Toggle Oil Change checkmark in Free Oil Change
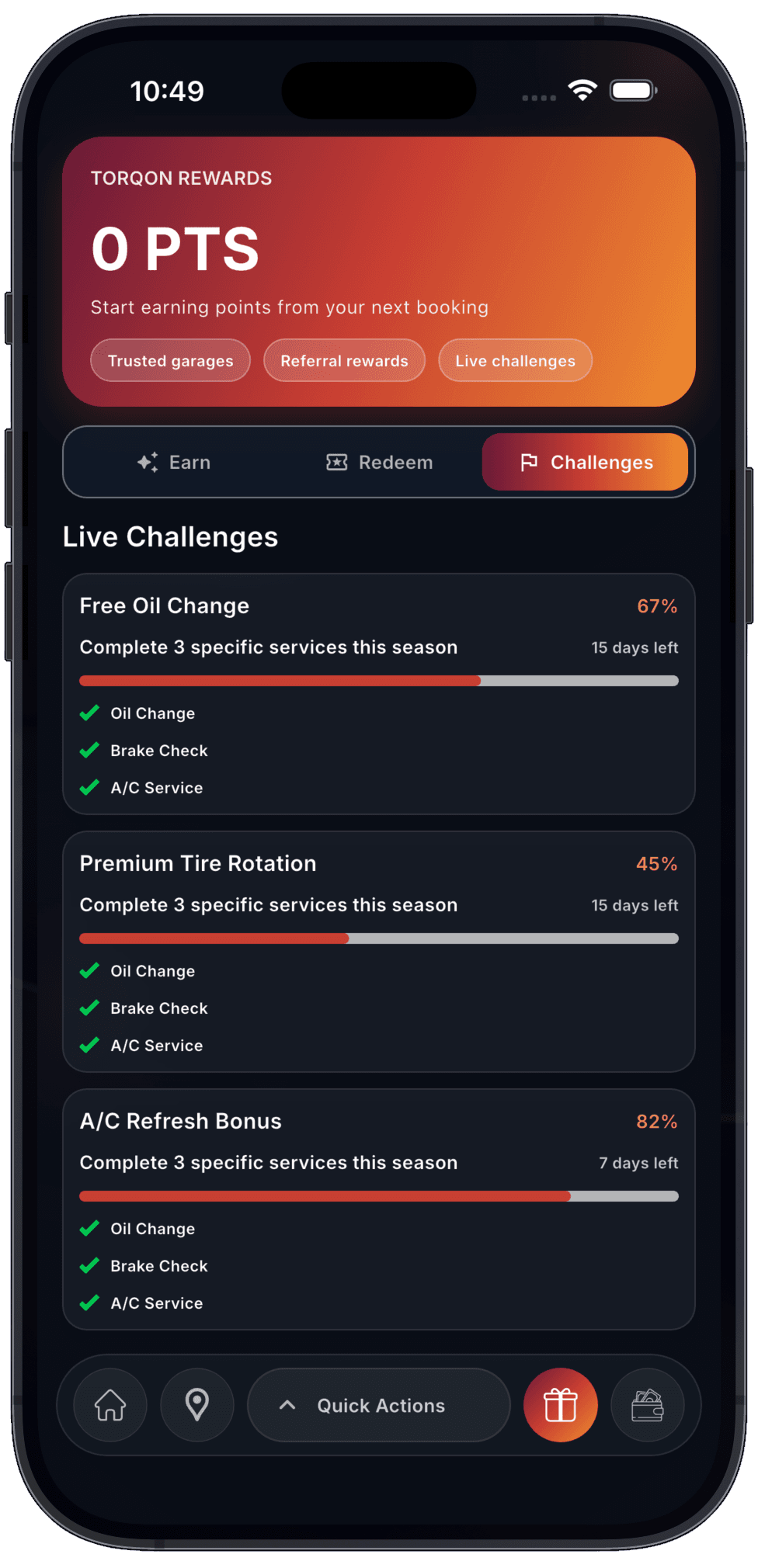This screenshot has height=1568, width=758. coord(89,712)
